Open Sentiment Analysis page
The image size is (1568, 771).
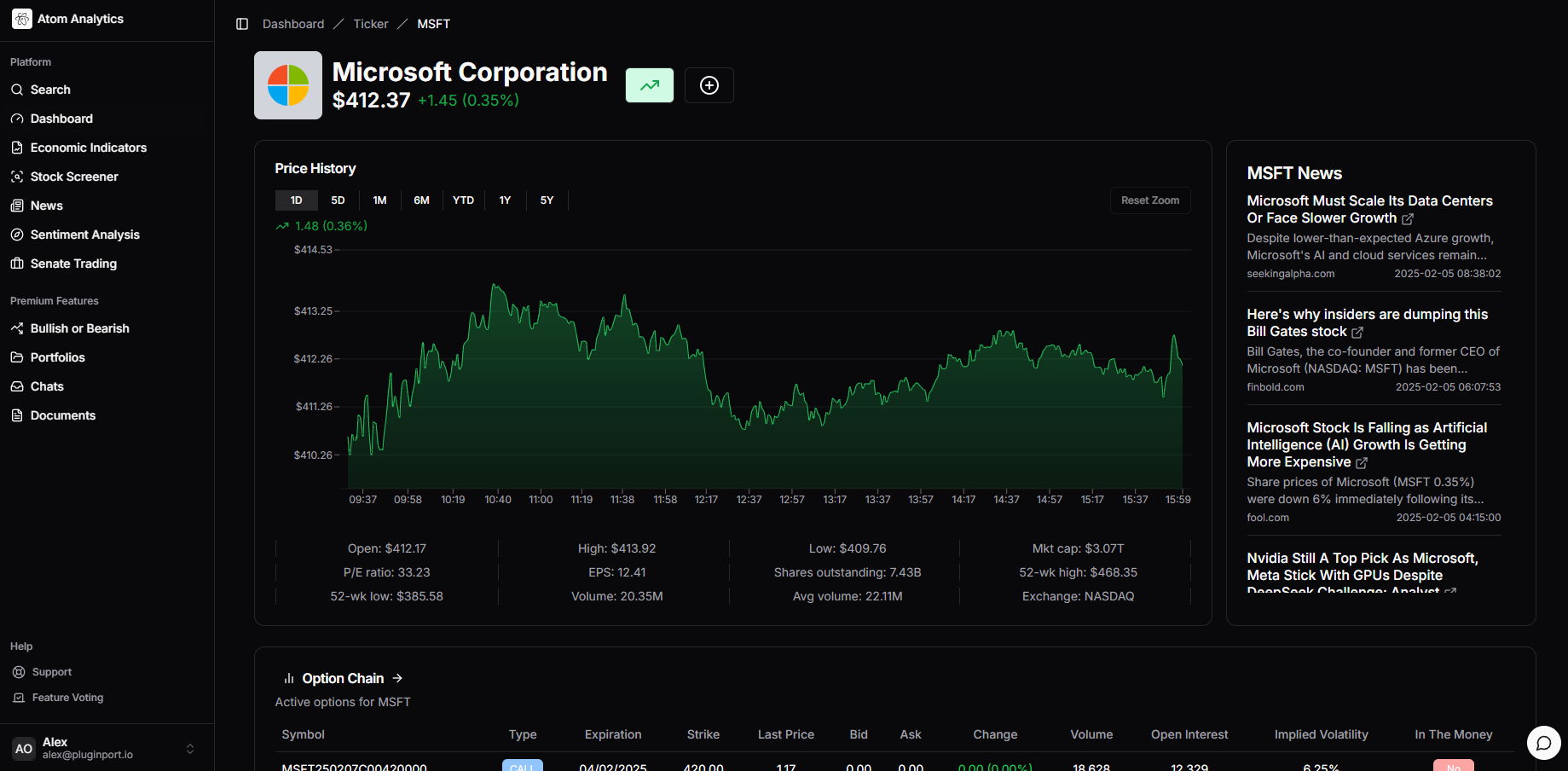coord(85,235)
